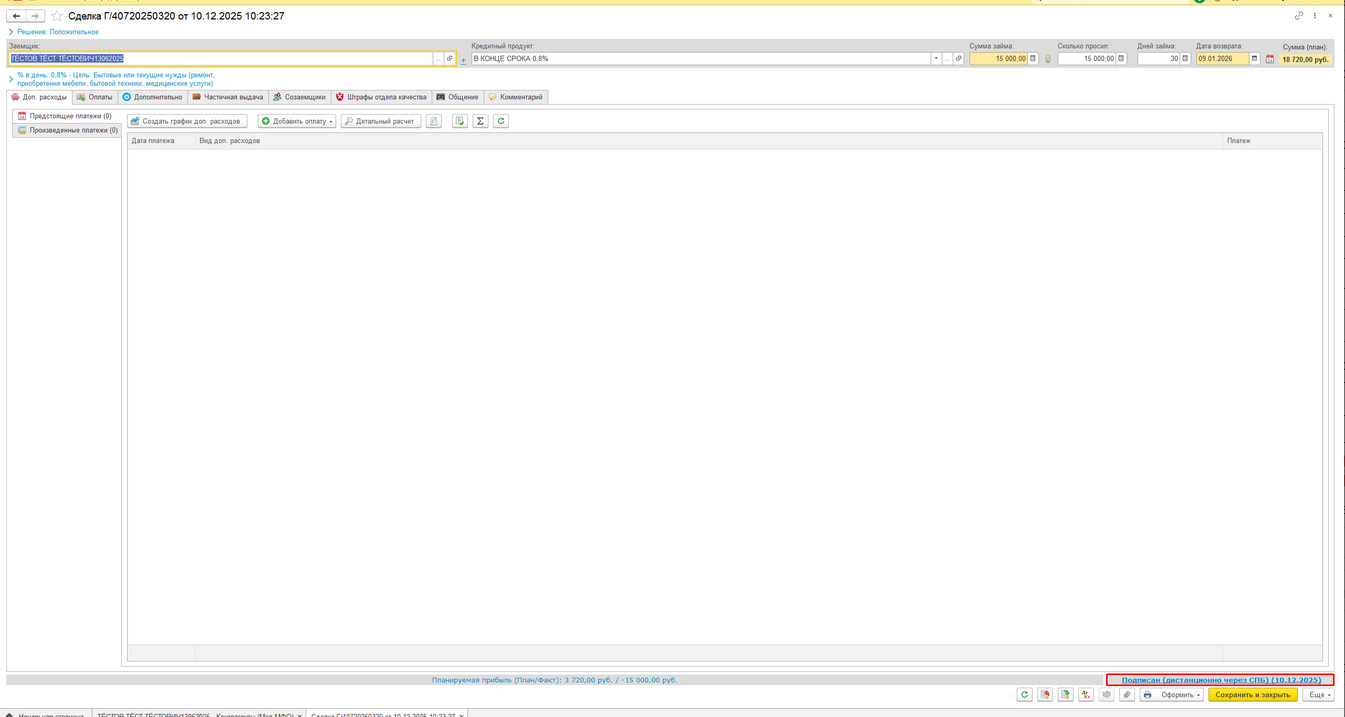Open the Добавить оплату dropdown
Screen dimensions: 1345x717
pyautogui.click(x=297, y=121)
